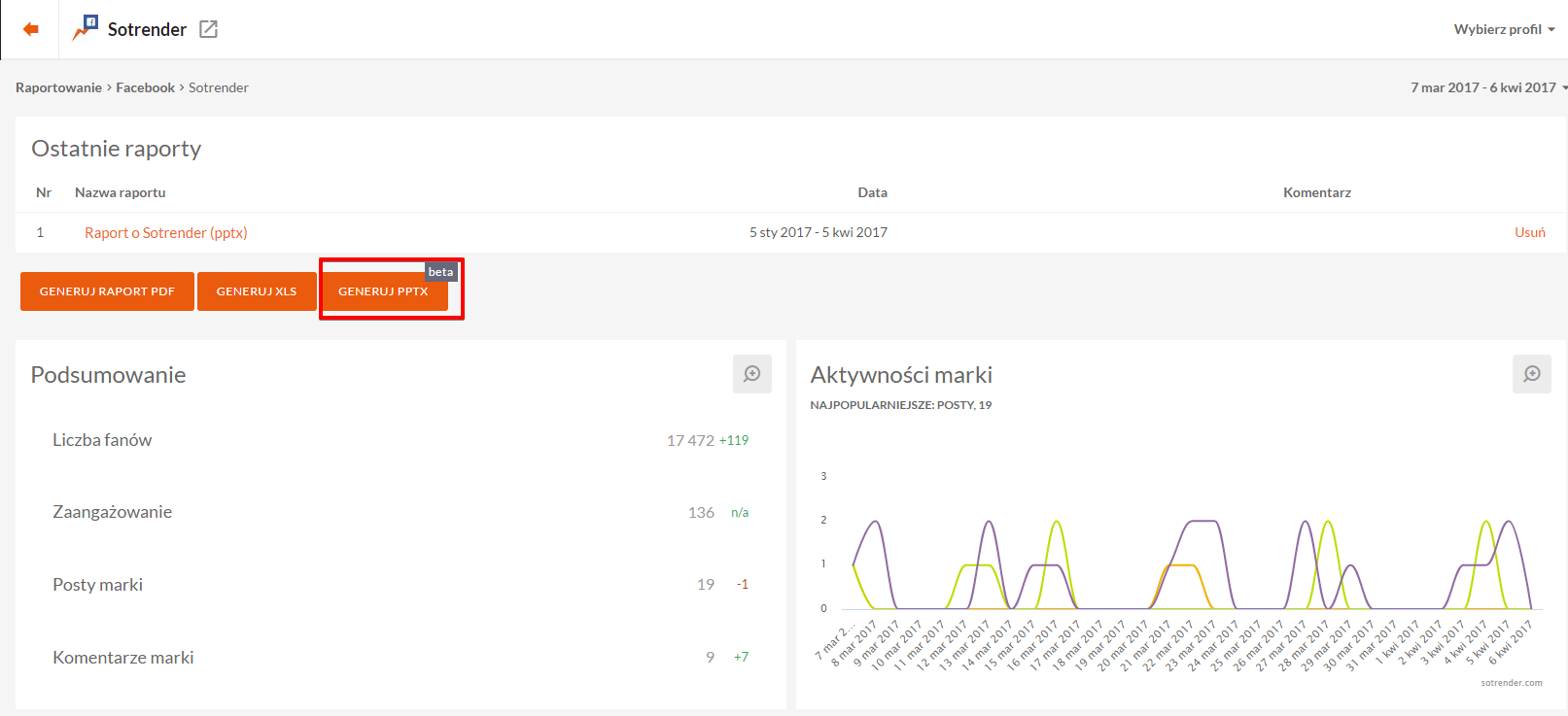Select the Liczba fanów summary row
Image resolution: width=1568 pixels, height=716 pixels.
[x=400, y=440]
